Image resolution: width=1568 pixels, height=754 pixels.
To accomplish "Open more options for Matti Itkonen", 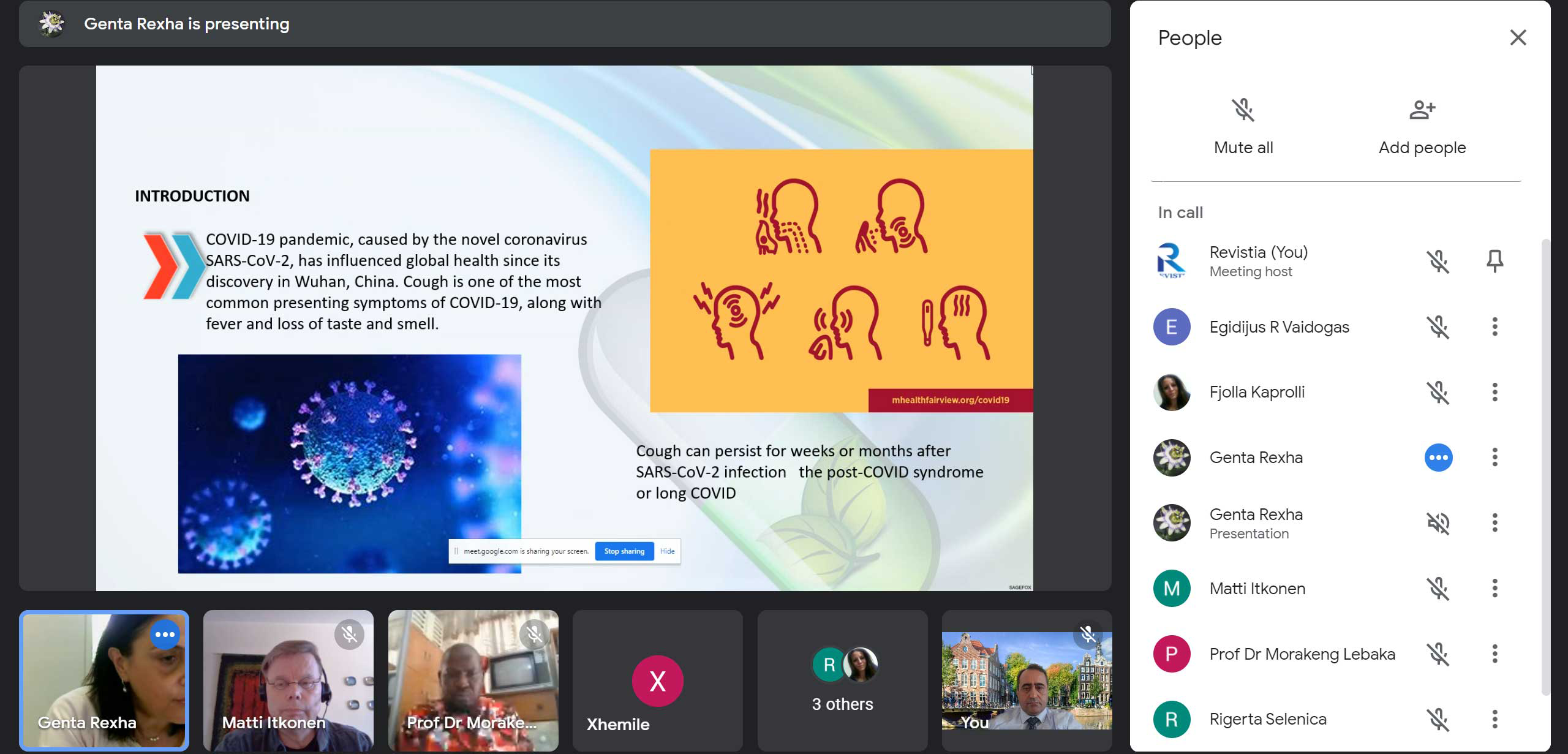I will (x=1494, y=588).
